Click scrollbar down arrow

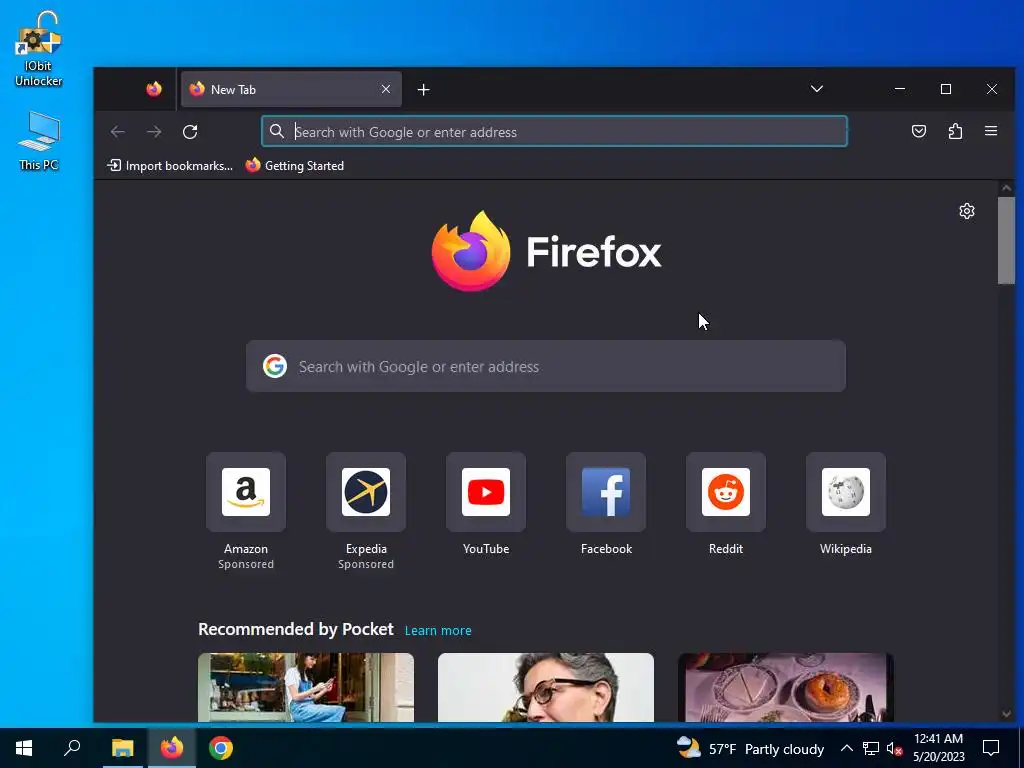click(1006, 714)
